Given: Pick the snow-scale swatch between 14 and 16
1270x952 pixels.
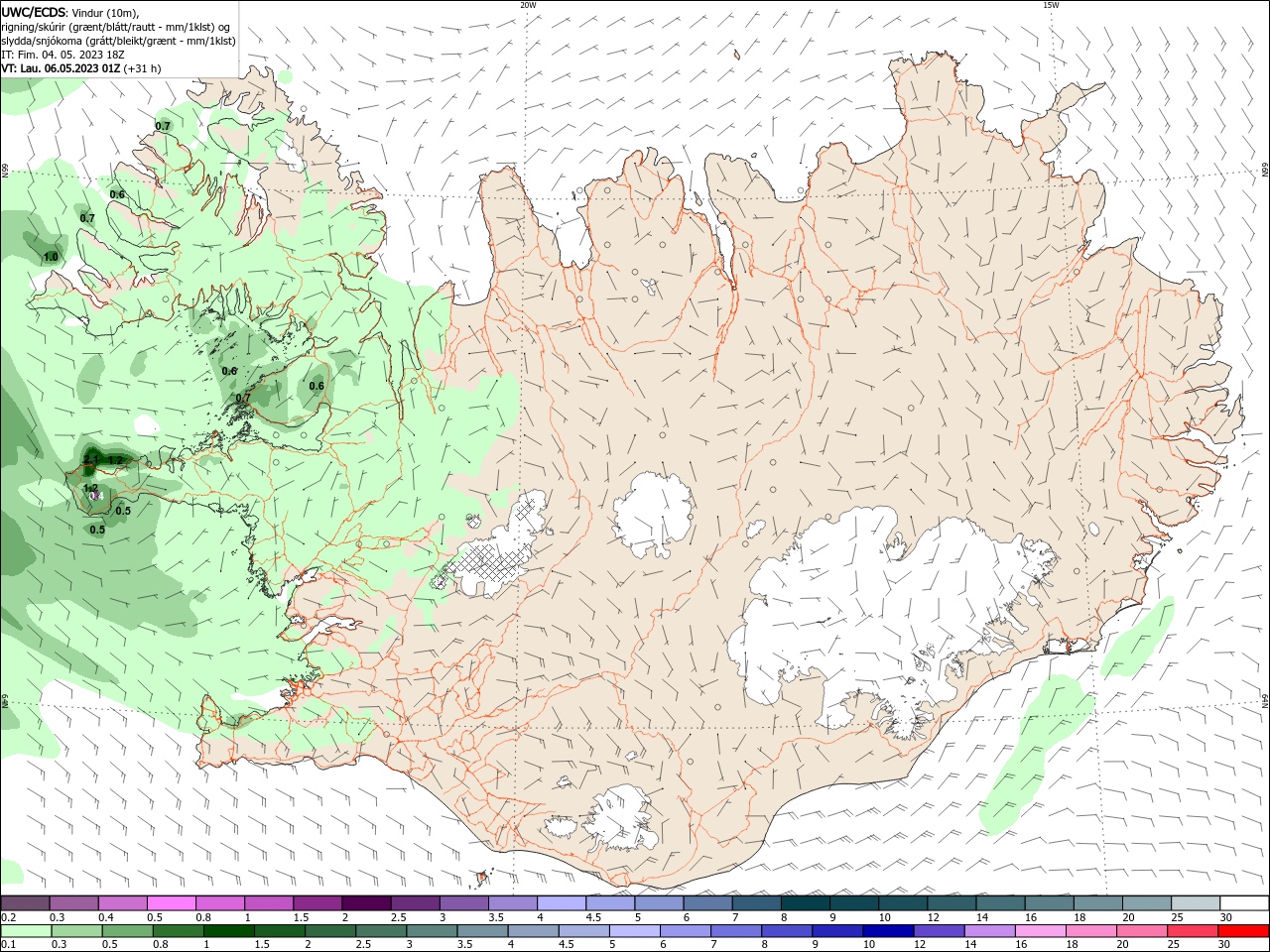Looking at the screenshot, I should coord(1001,903).
